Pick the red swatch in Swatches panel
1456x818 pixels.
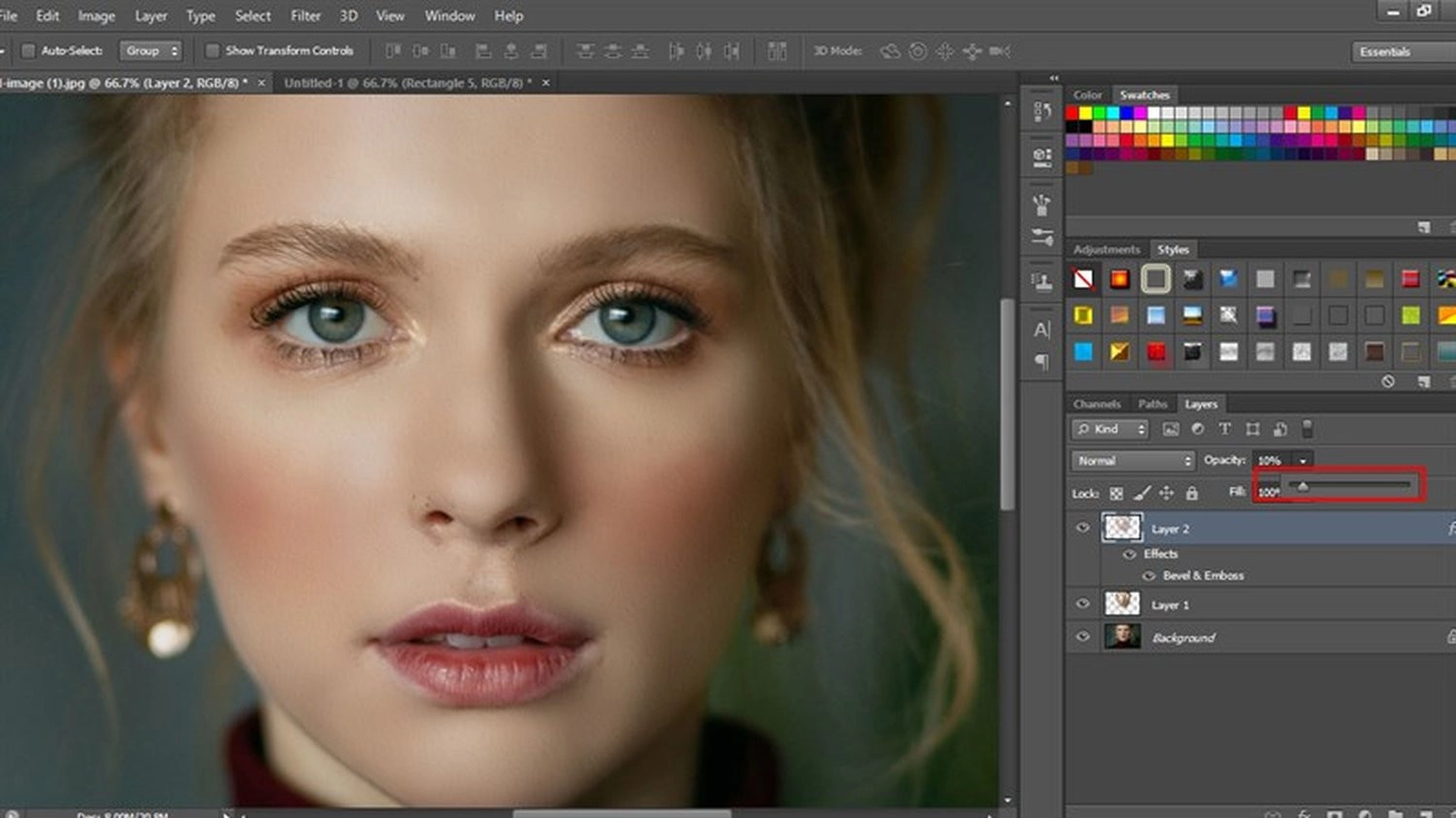click(x=1072, y=113)
